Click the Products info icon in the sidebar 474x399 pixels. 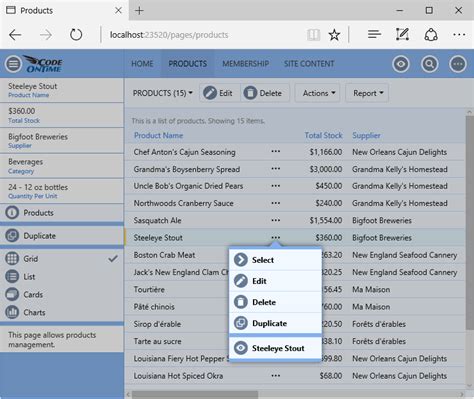point(12,213)
